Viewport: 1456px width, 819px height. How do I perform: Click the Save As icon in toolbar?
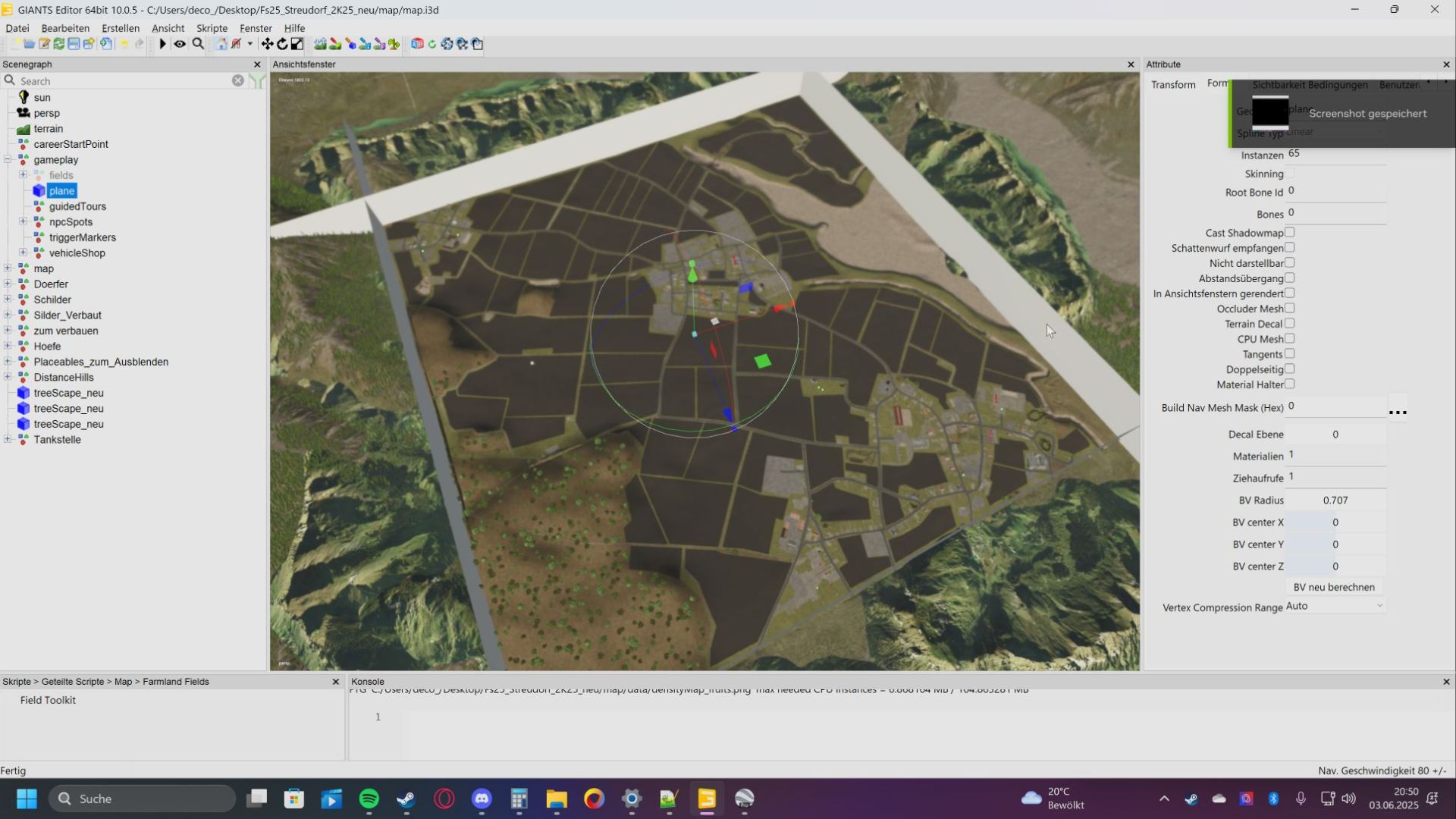tap(89, 44)
